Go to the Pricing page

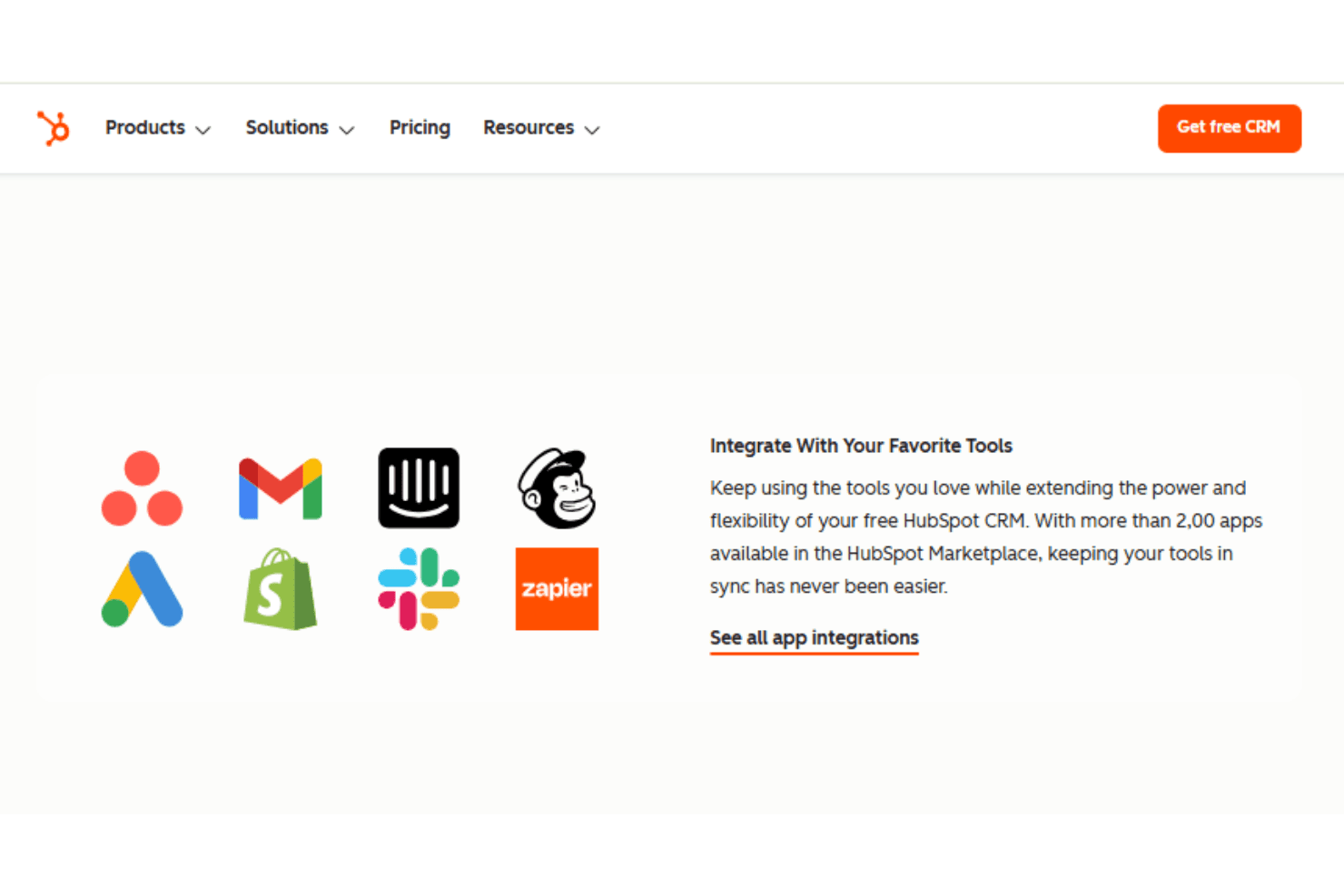(420, 128)
